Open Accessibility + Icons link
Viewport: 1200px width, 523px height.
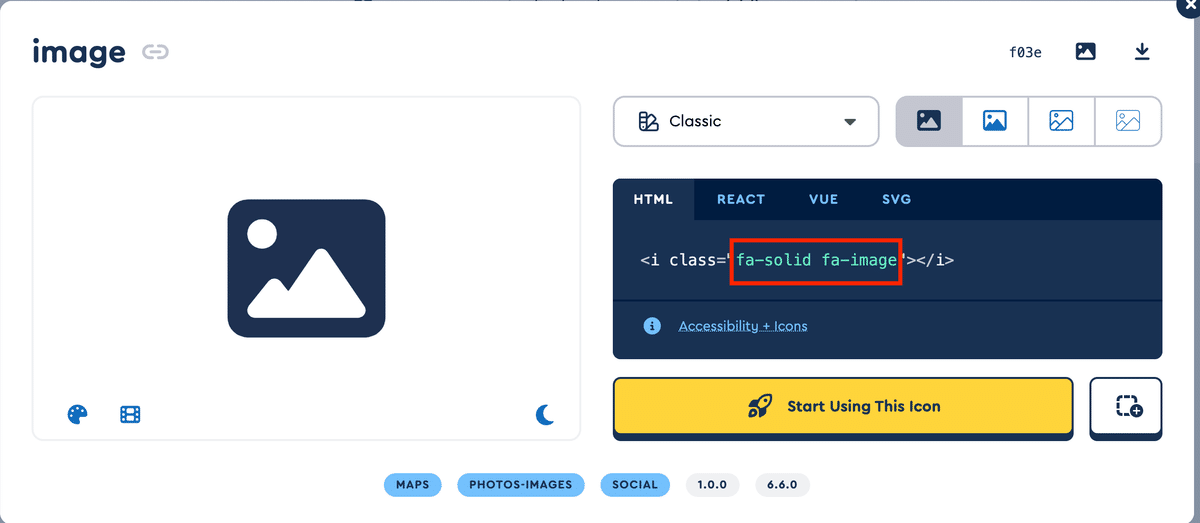point(743,326)
